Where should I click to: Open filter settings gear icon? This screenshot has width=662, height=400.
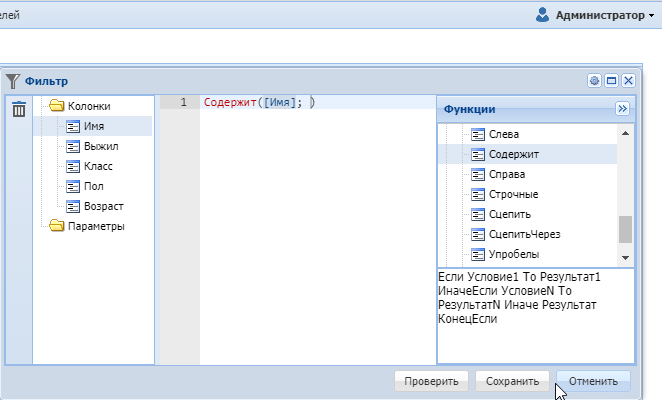594,81
